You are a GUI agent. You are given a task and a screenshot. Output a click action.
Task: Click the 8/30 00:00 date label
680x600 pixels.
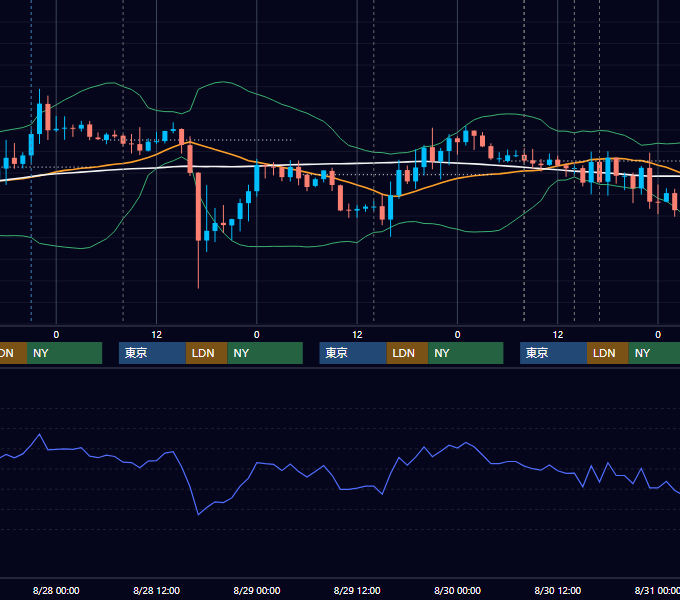coord(458,590)
